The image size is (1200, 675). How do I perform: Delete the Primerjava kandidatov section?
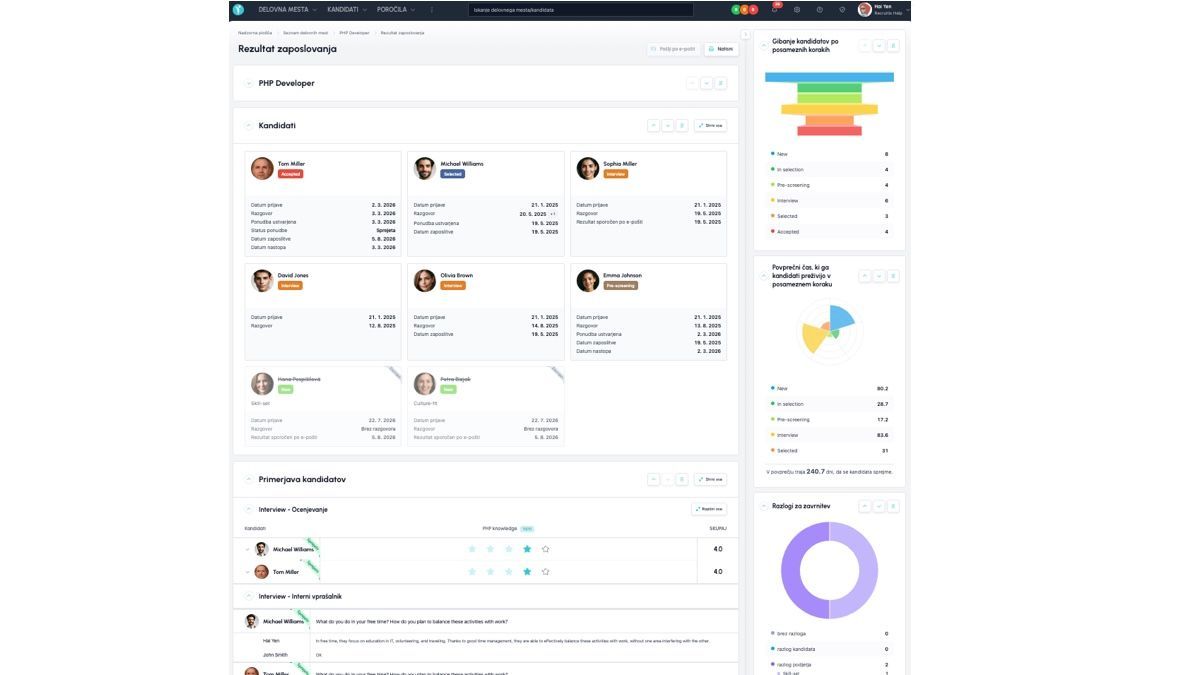(x=682, y=480)
